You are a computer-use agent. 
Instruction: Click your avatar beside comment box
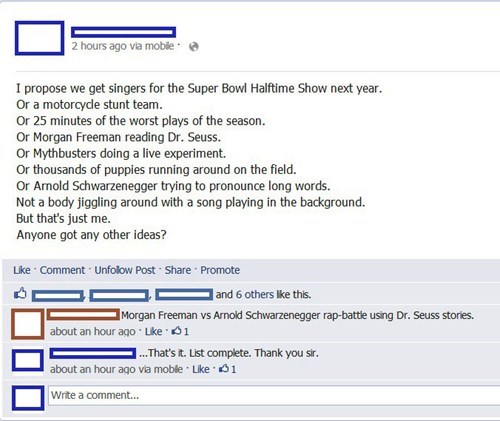[x=28, y=398]
